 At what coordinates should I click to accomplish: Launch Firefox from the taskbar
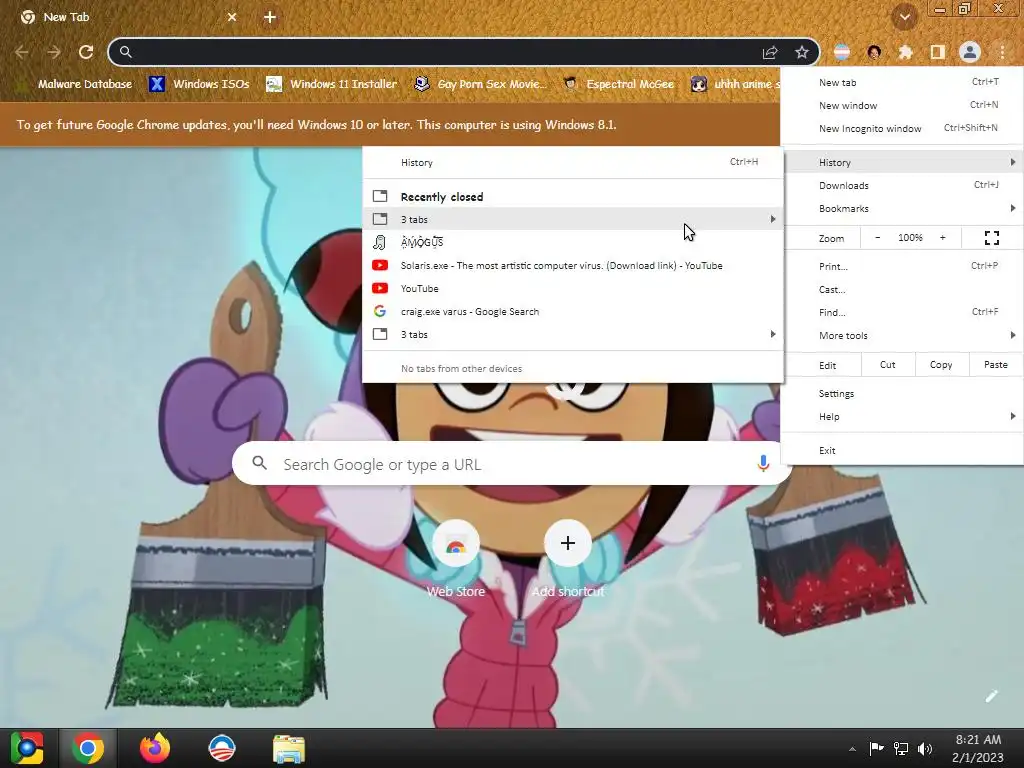(x=155, y=748)
